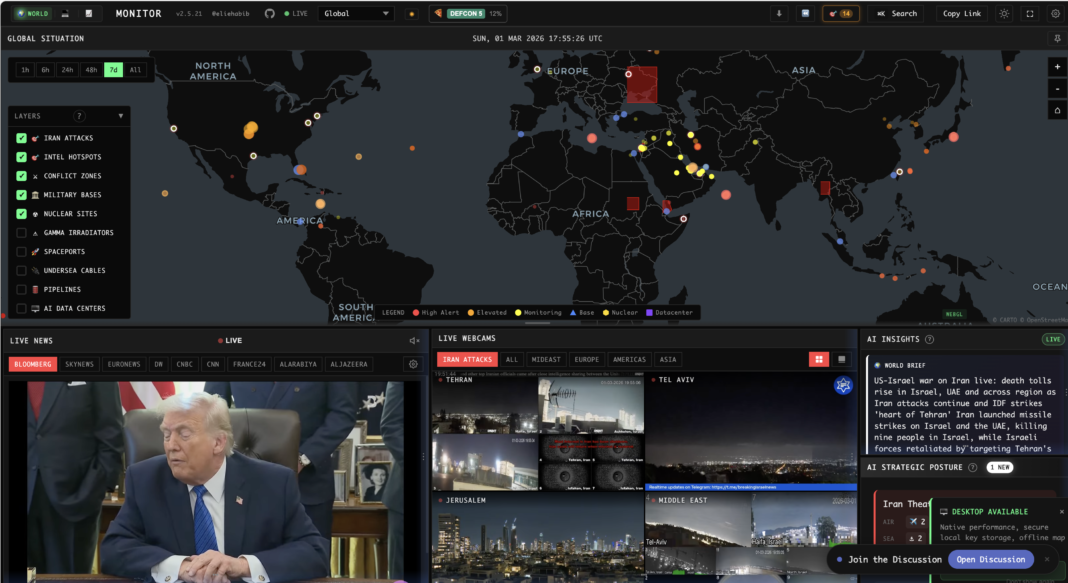Uncheck the Iran Attacks layer
This screenshot has height=583, width=1068.
[x=21, y=138]
